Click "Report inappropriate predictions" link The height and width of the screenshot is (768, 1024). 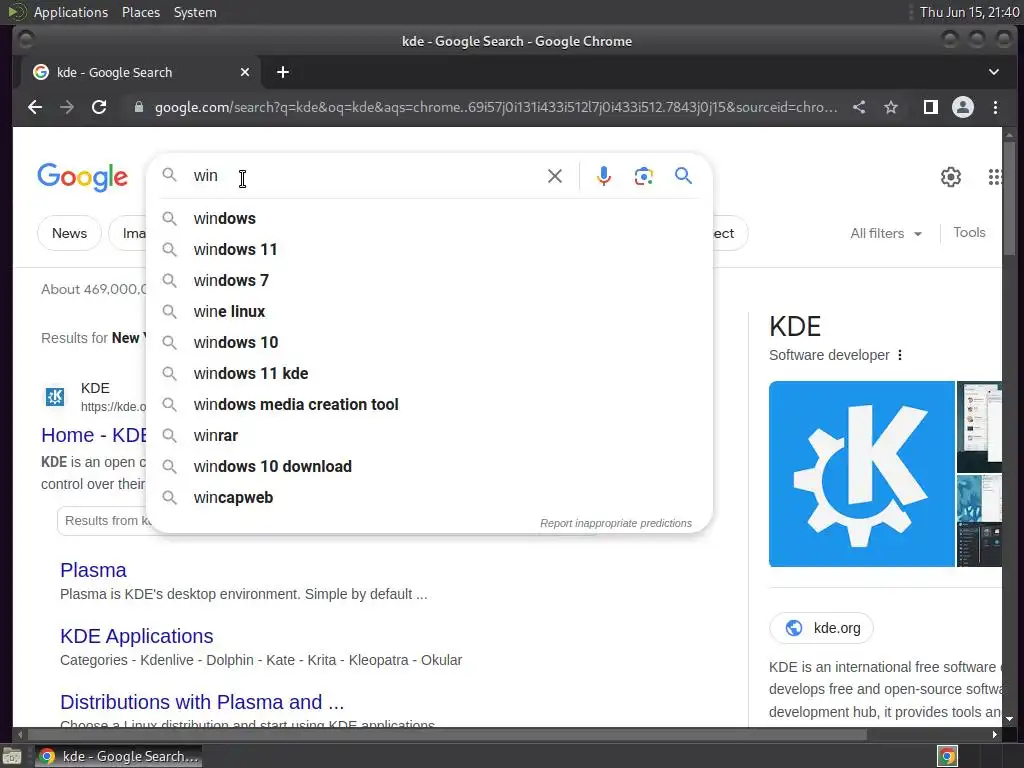click(616, 523)
